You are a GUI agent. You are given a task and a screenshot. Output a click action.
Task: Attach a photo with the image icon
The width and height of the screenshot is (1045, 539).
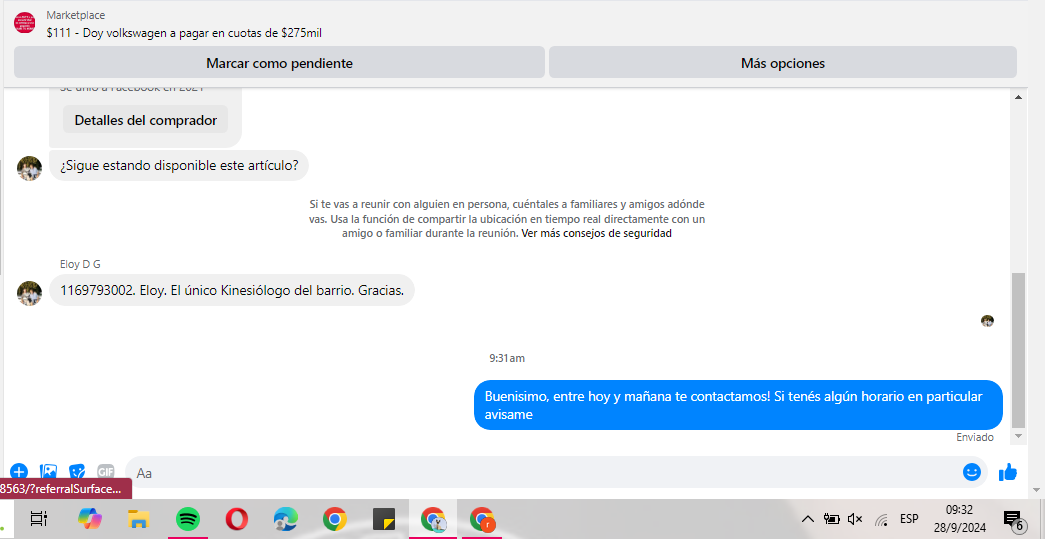pos(48,472)
